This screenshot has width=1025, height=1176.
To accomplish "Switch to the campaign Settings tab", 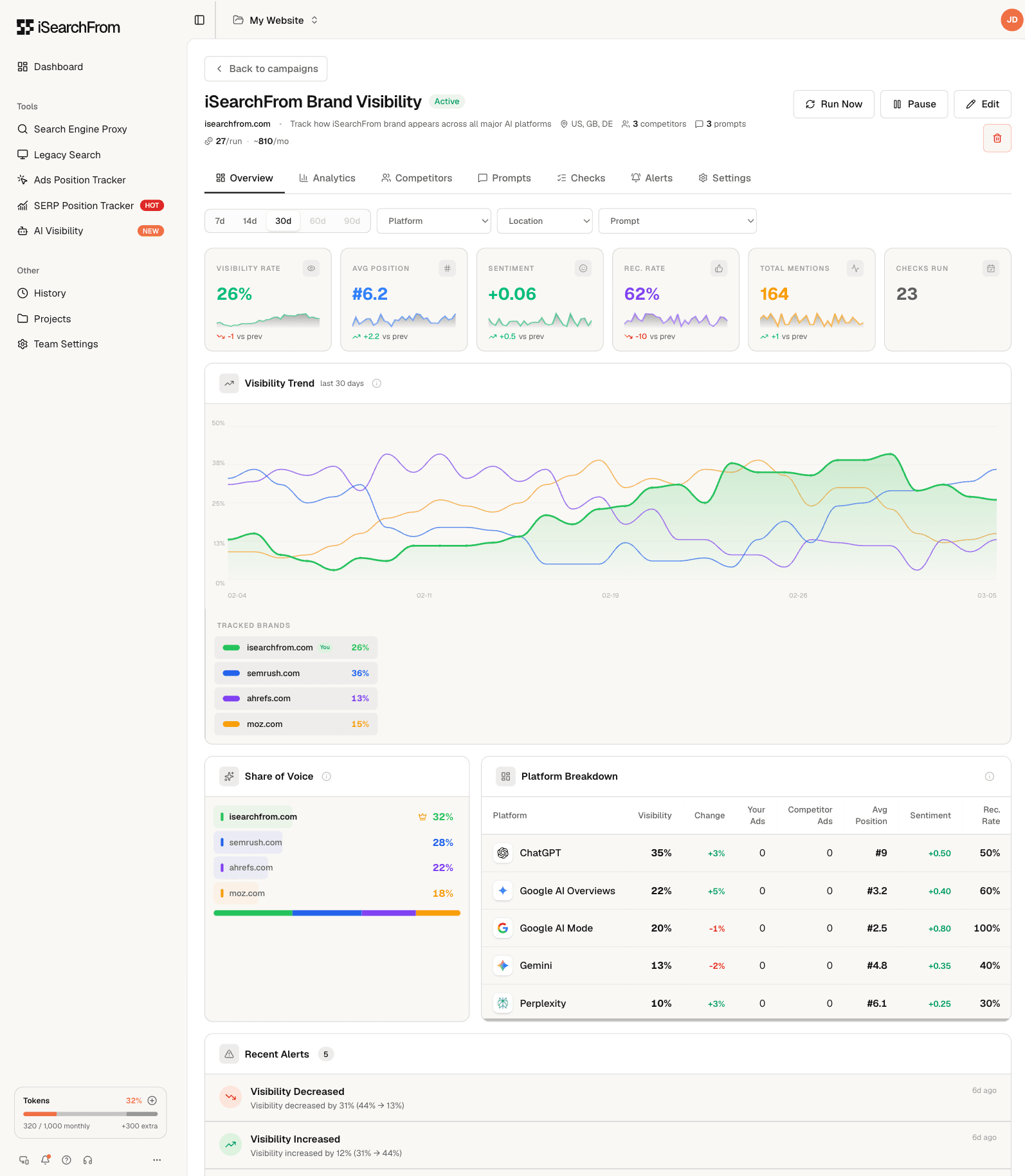I will (724, 178).
